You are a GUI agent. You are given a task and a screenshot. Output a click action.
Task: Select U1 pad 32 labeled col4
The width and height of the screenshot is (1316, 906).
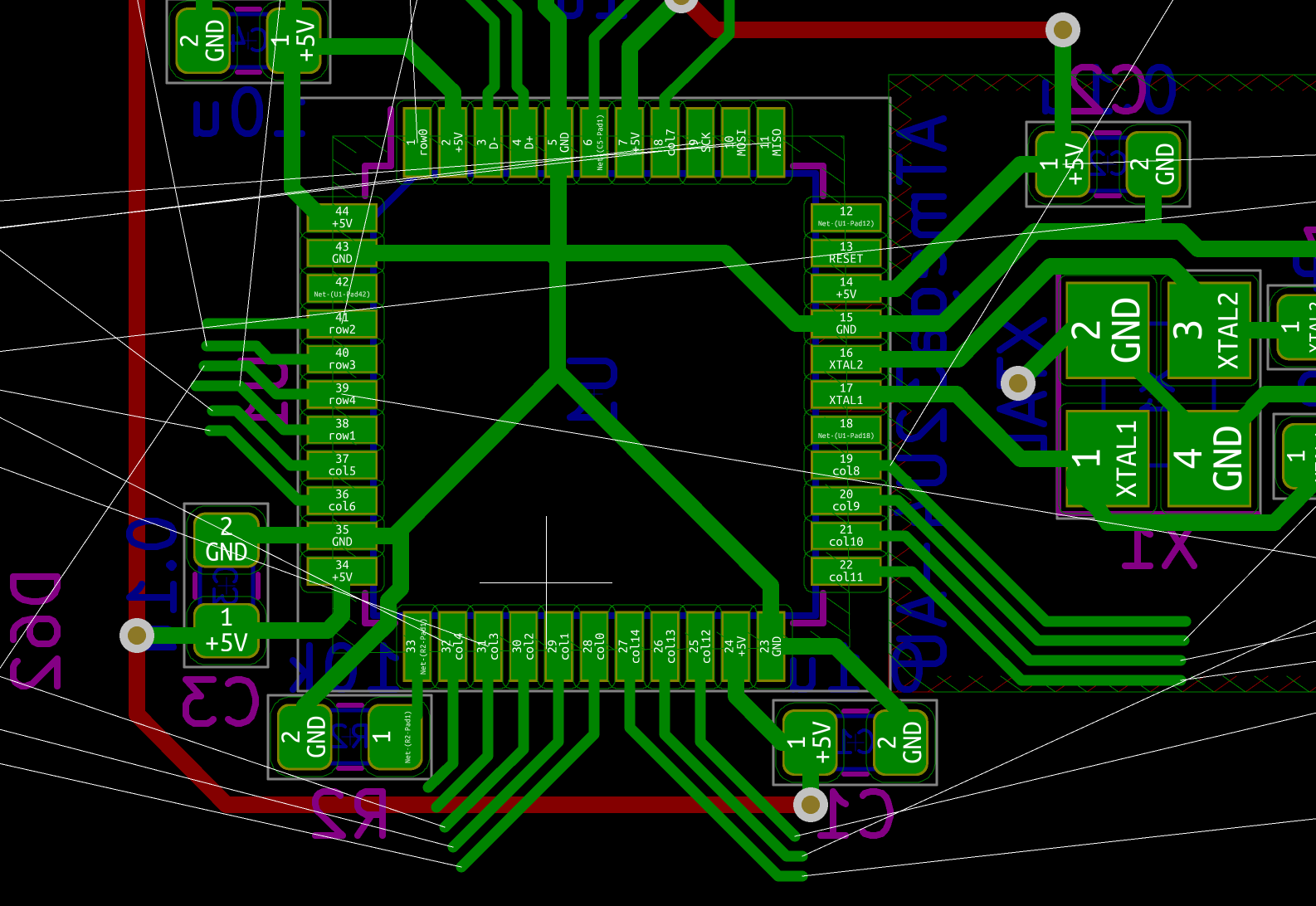[x=453, y=646]
